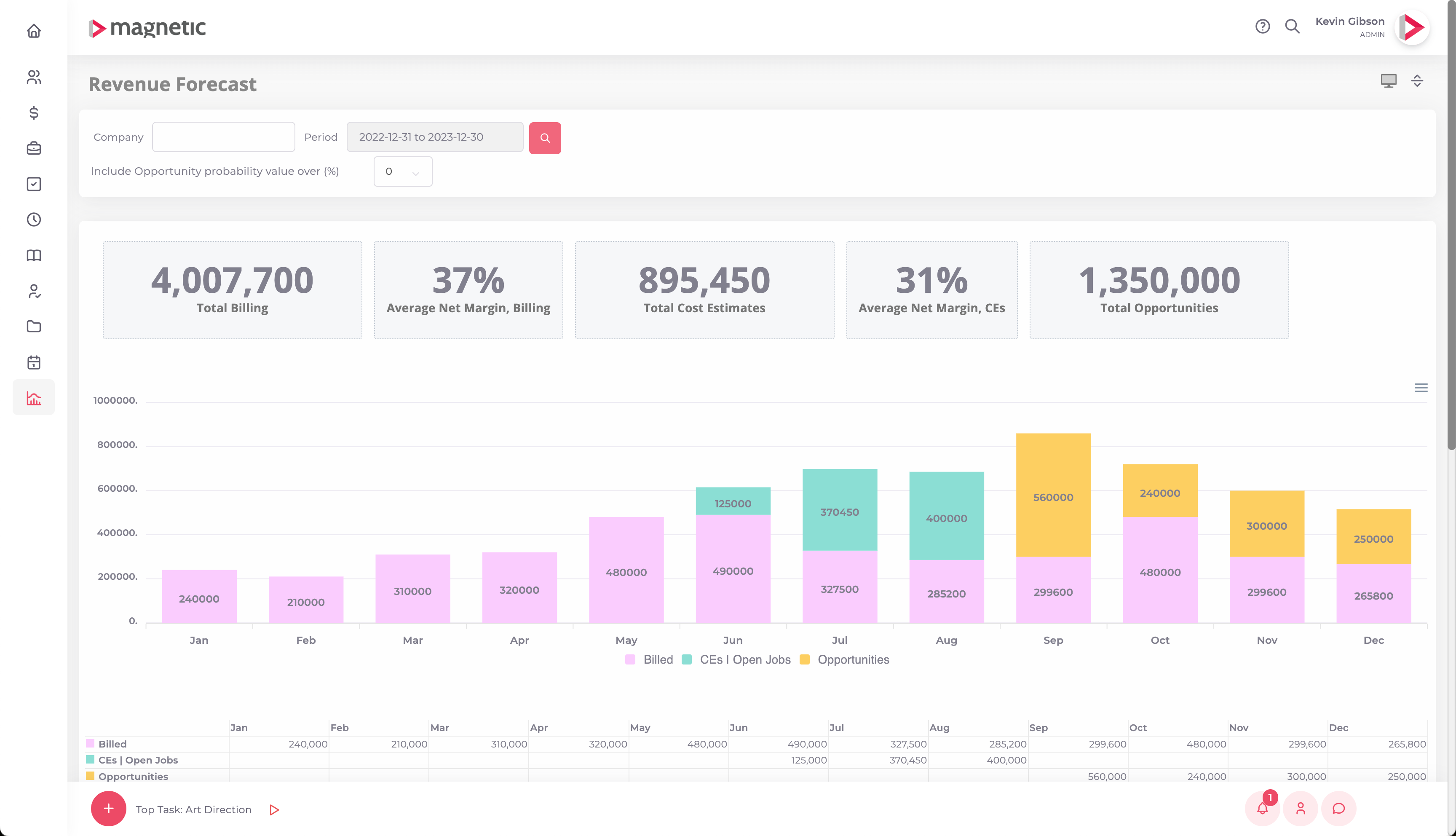
Task: Open the contacts people icon in sidebar
Action: pos(34,77)
